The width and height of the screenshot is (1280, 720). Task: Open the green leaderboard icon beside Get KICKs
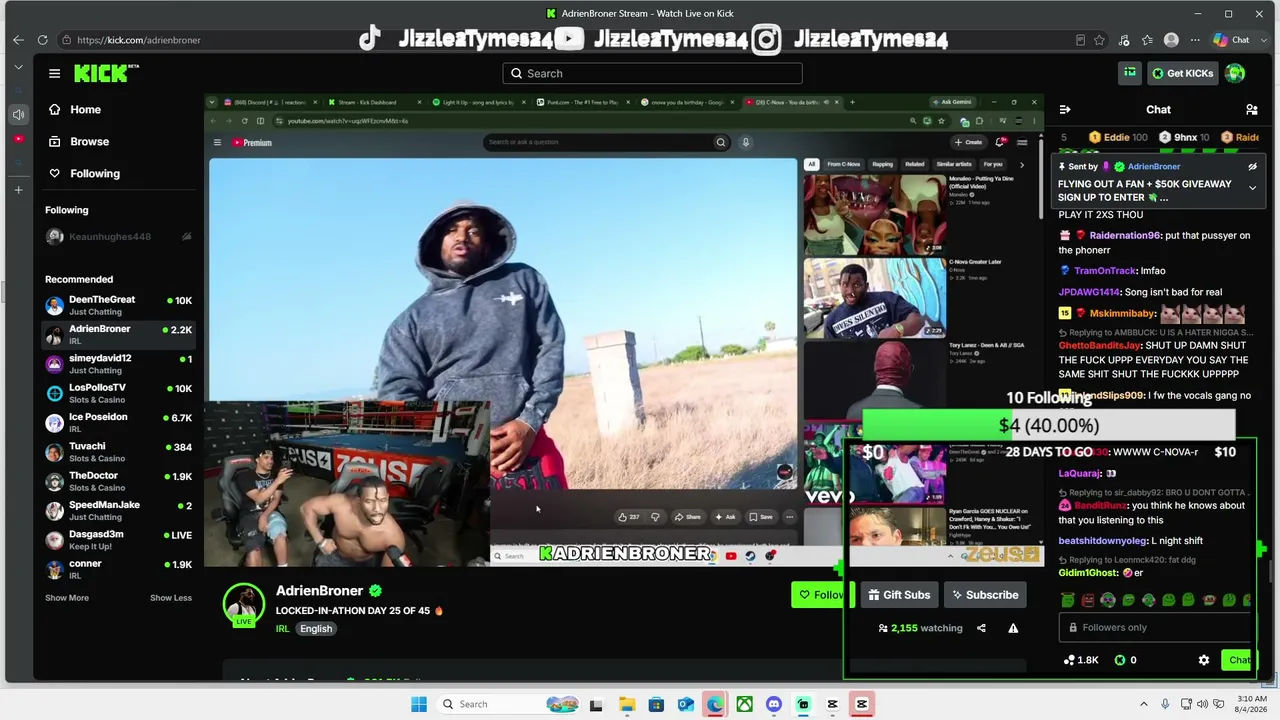1130,73
